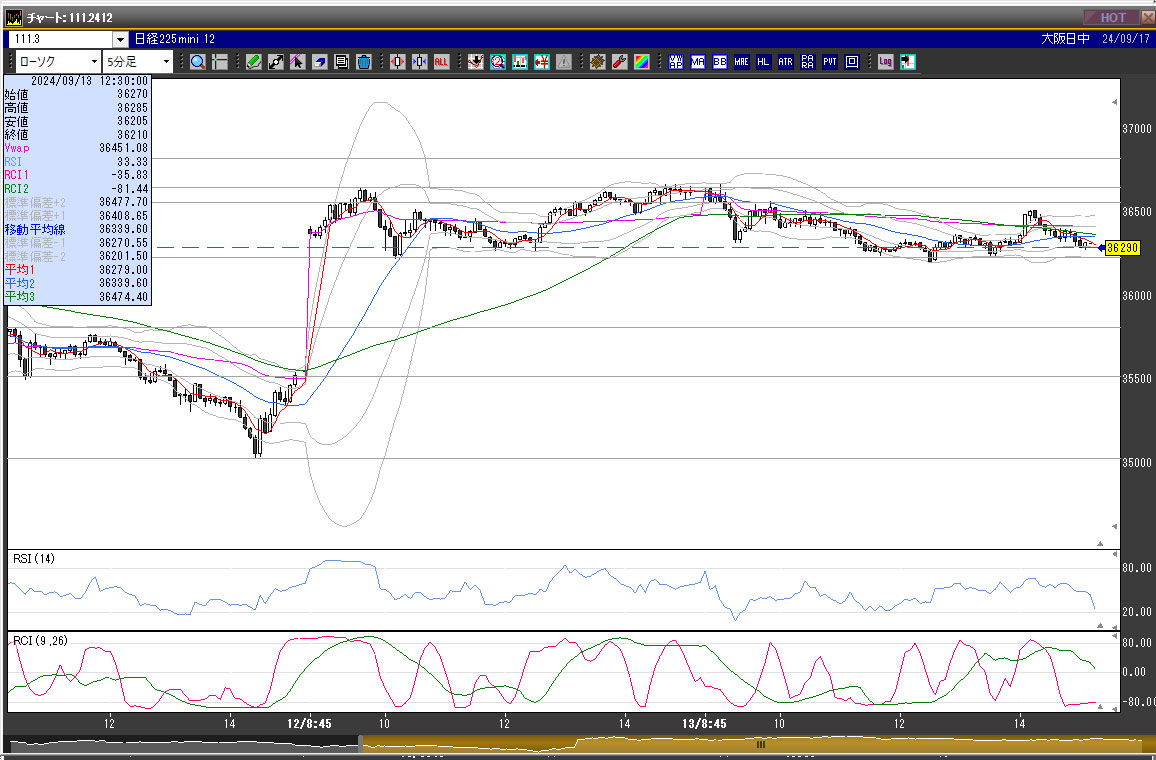Open the gear chart settings icon
Viewport: 1156px width, 760px height.
(x=598, y=62)
